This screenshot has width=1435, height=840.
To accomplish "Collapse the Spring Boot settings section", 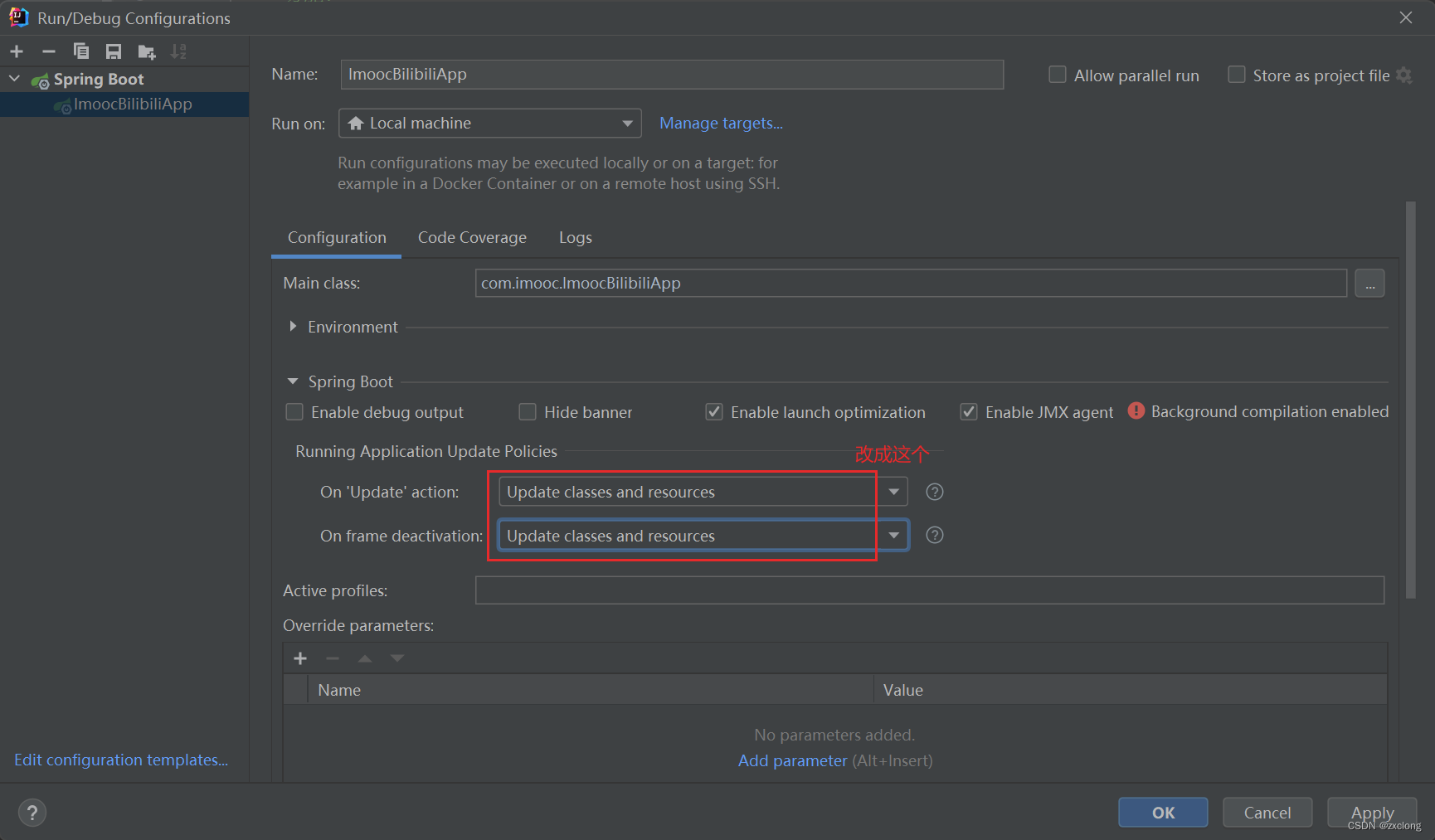I will pos(293,381).
